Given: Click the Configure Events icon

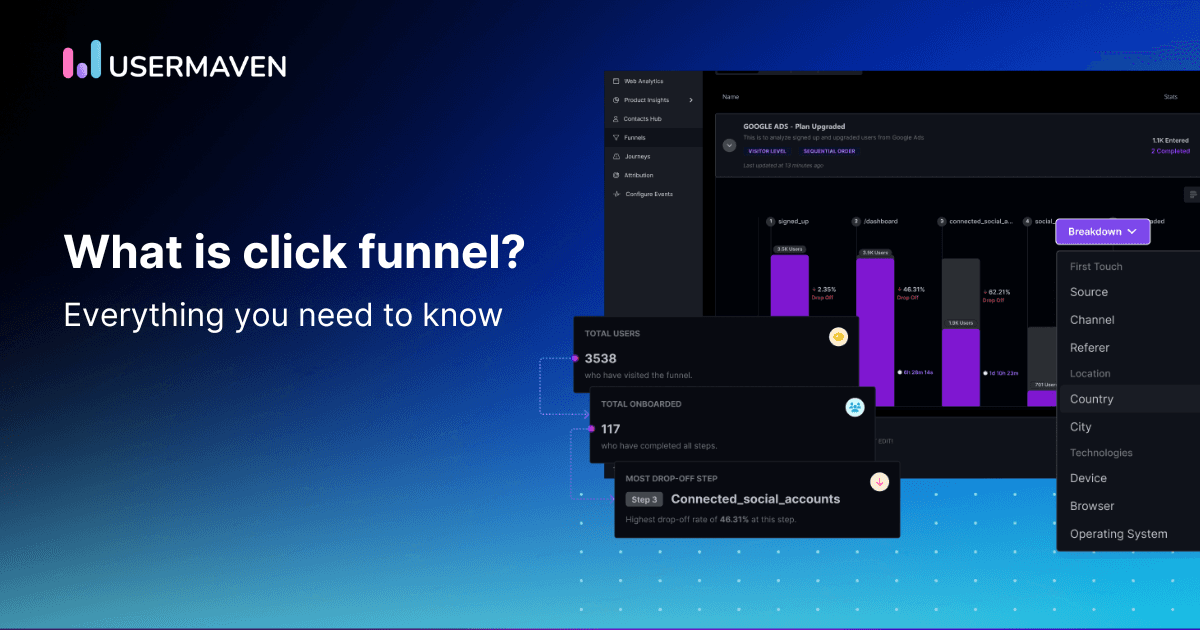Looking at the screenshot, I should point(616,194).
